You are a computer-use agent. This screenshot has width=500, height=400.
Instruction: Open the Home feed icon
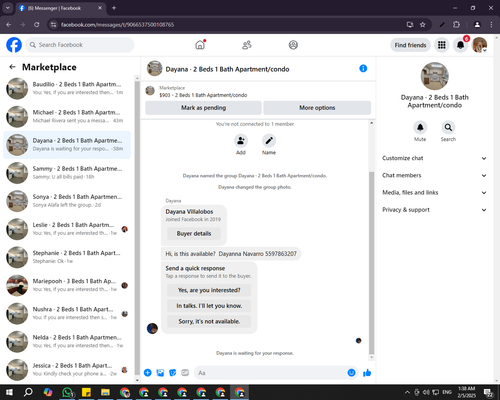point(200,45)
